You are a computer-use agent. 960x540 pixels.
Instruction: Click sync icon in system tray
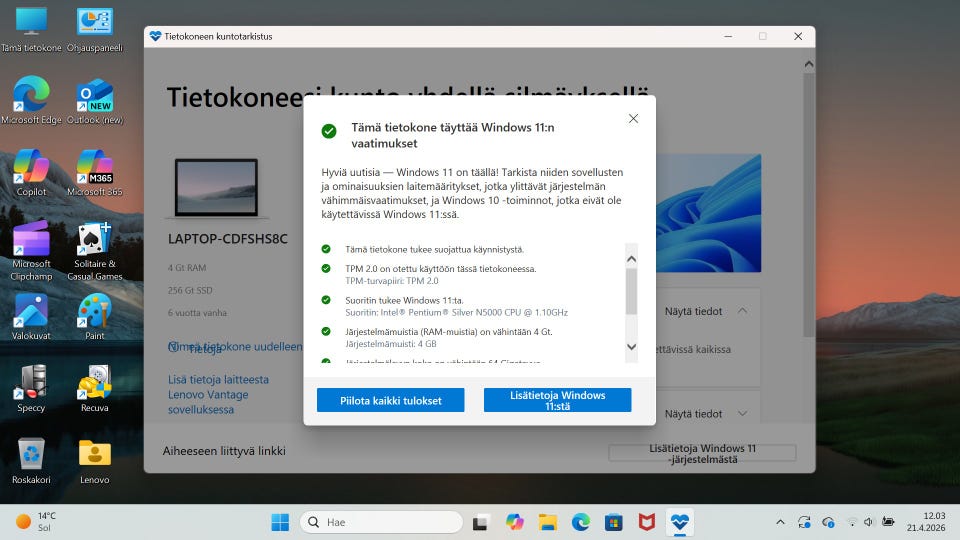tap(804, 522)
